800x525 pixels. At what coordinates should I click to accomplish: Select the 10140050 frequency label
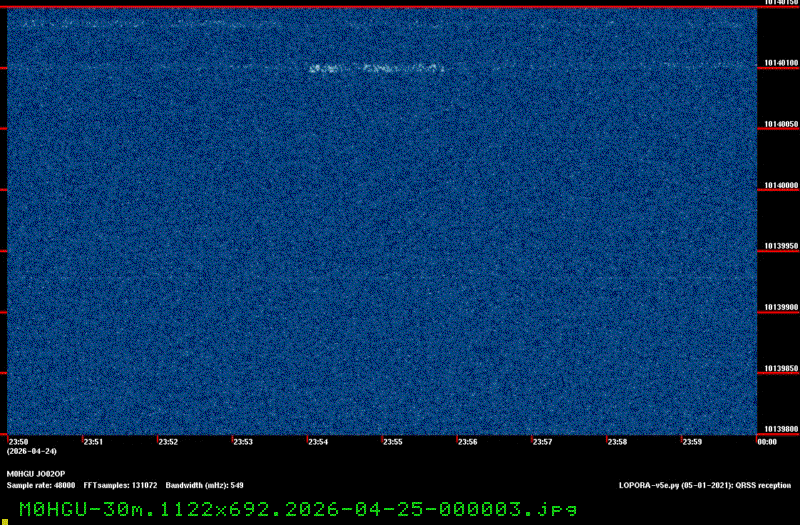(x=781, y=124)
